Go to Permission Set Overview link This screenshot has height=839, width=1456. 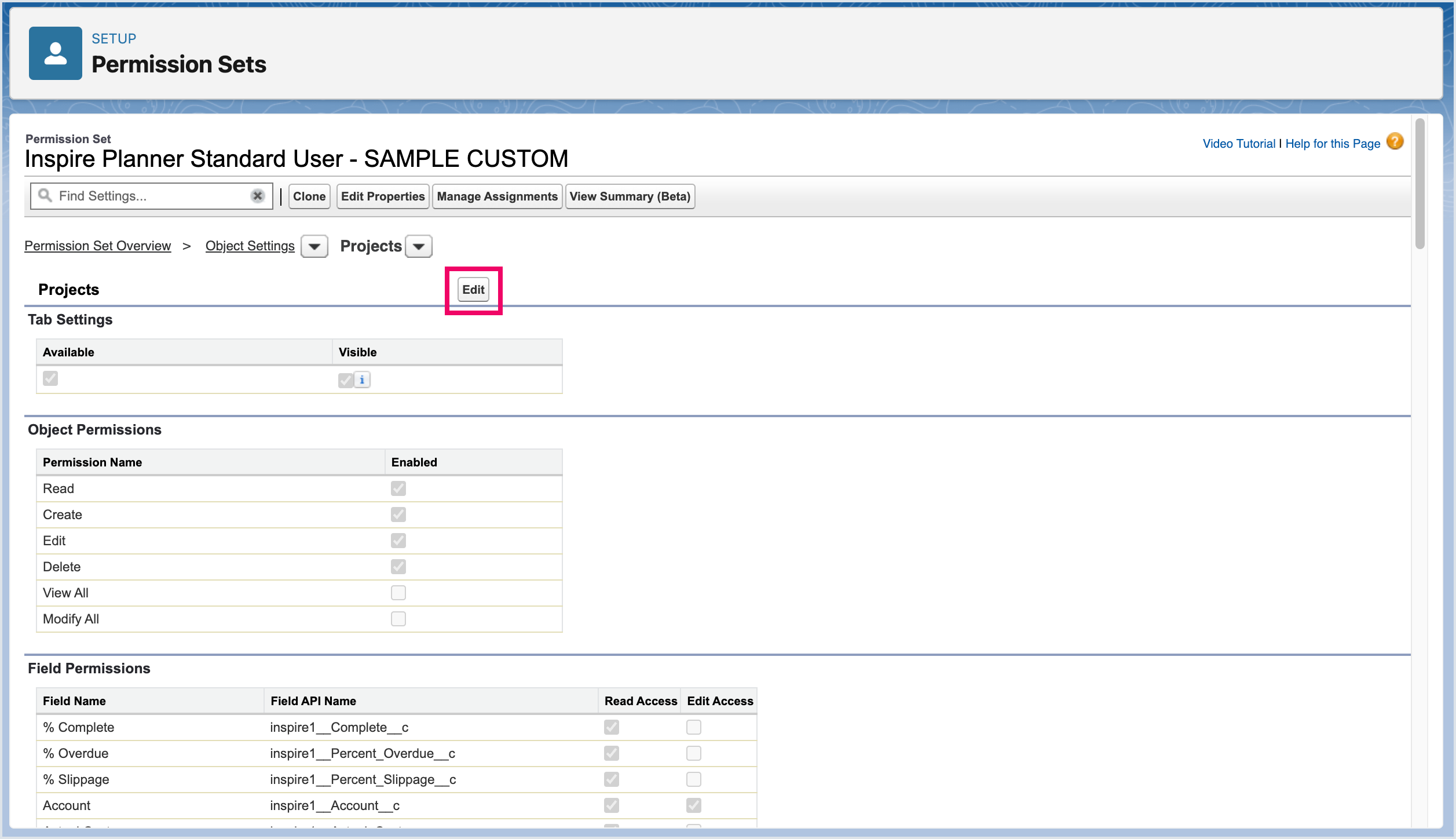click(98, 246)
